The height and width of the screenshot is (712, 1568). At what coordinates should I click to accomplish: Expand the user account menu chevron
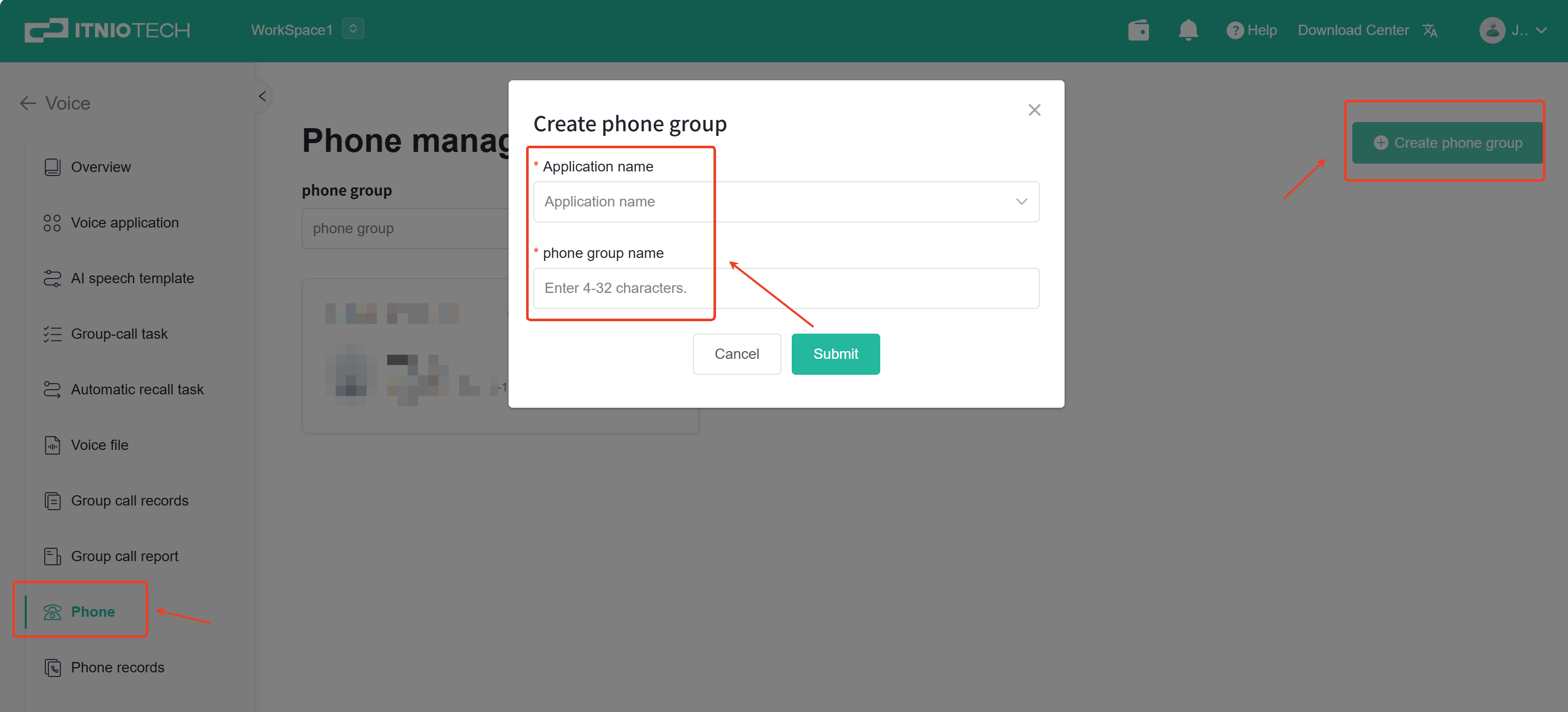click(x=1541, y=30)
